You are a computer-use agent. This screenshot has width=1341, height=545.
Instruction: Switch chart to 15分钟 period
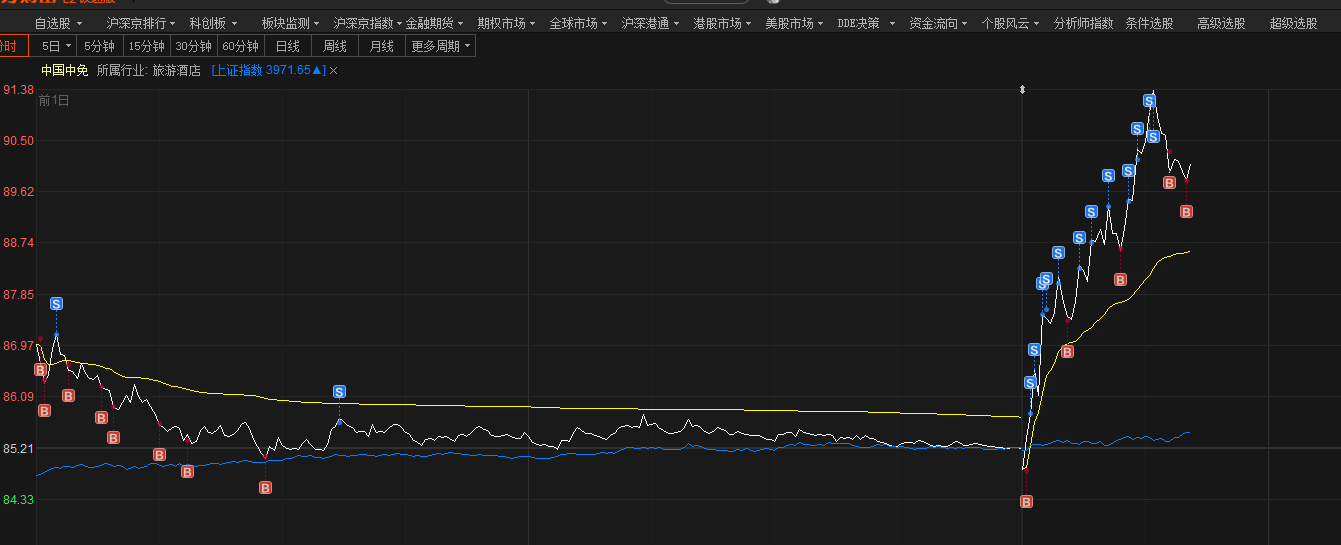point(147,46)
